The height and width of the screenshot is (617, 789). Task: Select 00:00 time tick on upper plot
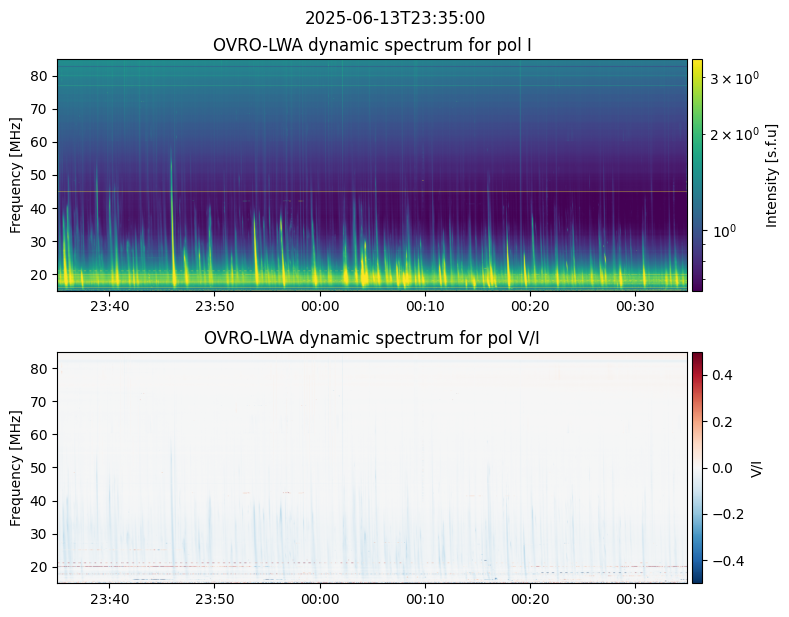[320, 306]
